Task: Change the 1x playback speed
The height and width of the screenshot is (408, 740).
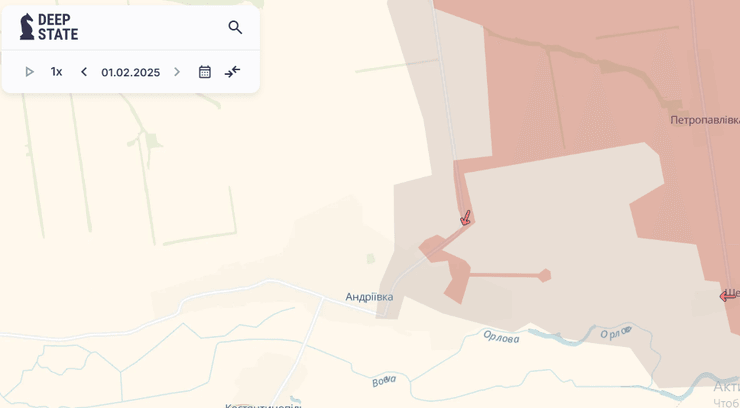Action: (57, 72)
